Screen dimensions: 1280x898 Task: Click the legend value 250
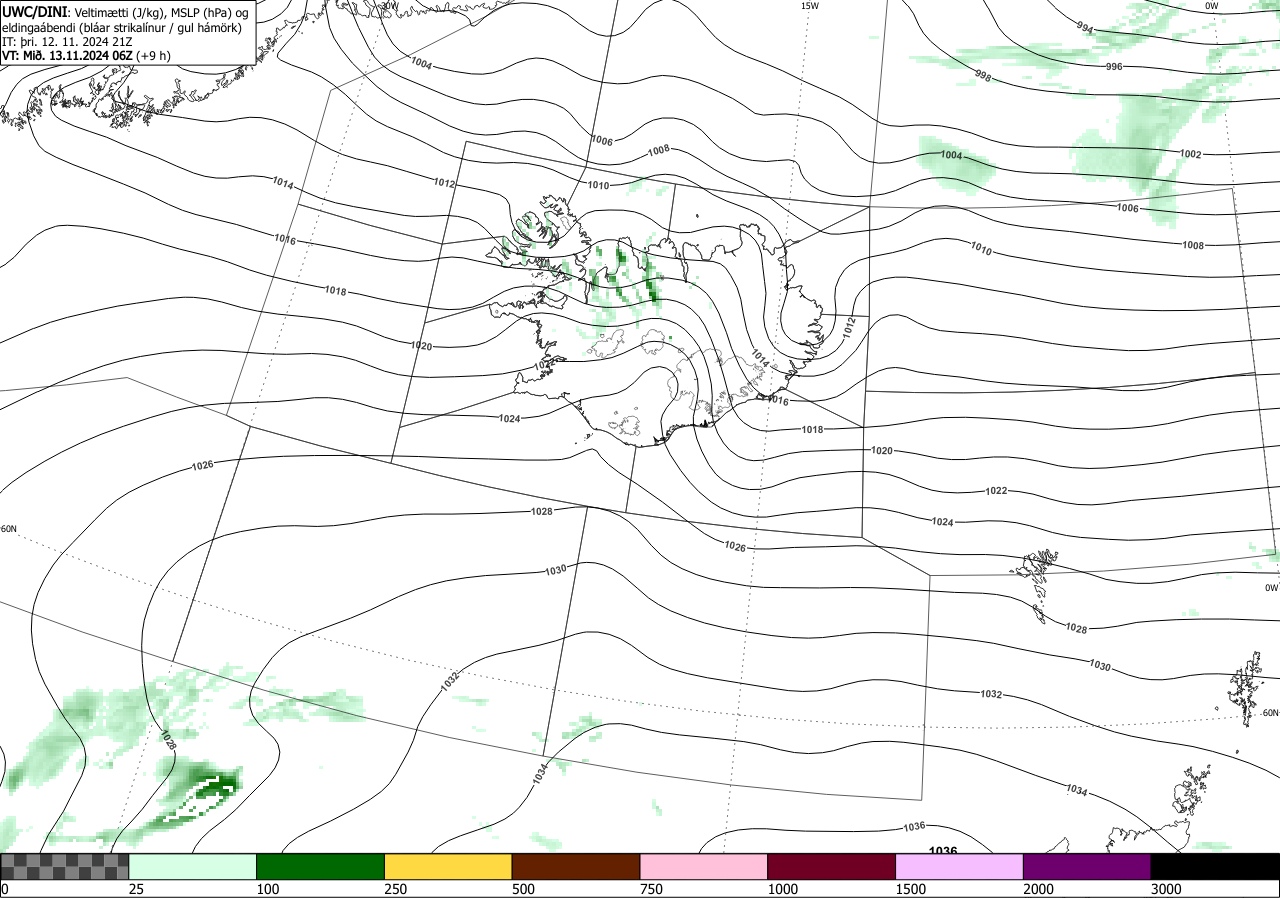tap(396, 889)
